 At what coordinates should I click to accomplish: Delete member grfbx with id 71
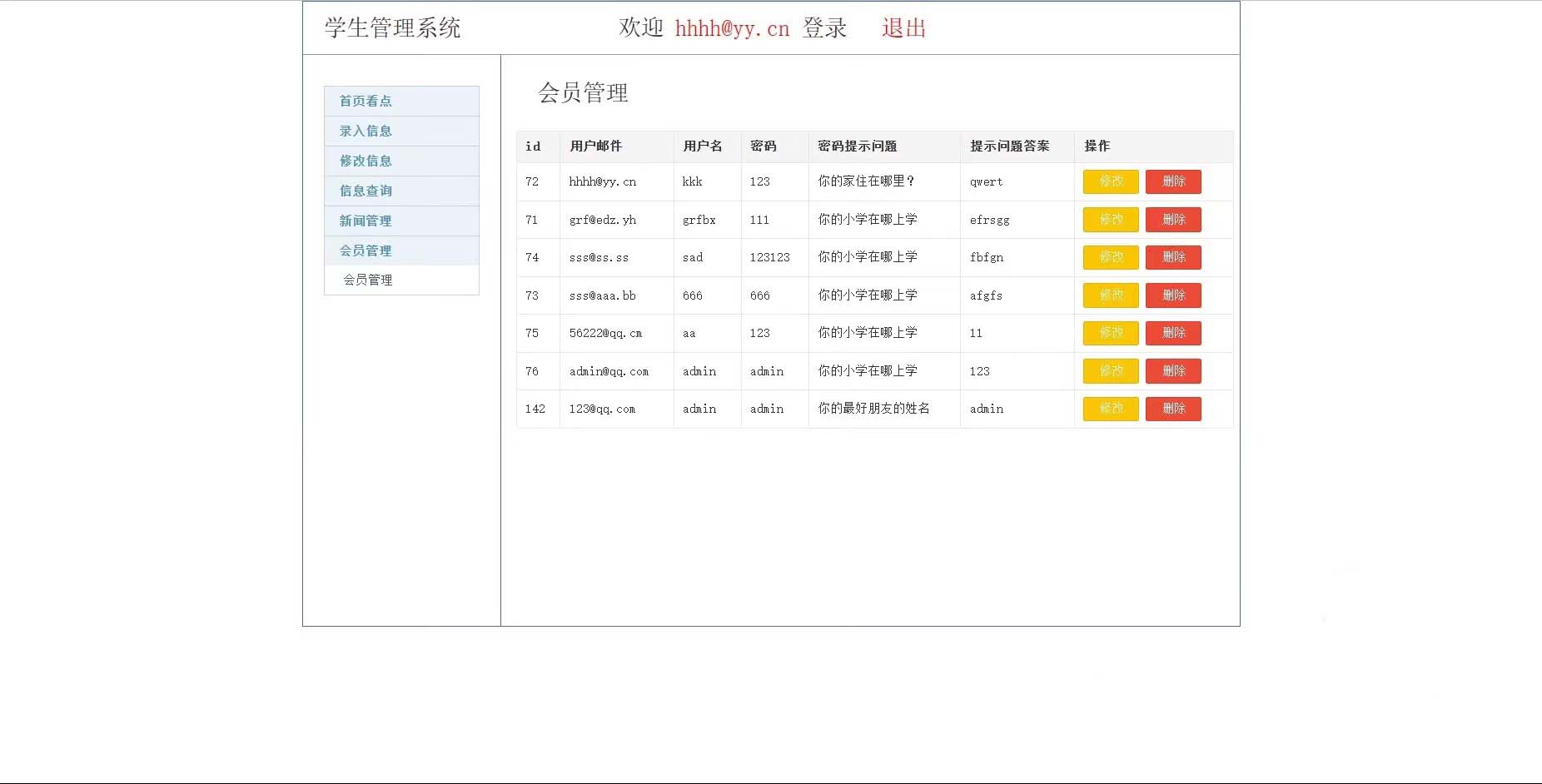(1173, 220)
